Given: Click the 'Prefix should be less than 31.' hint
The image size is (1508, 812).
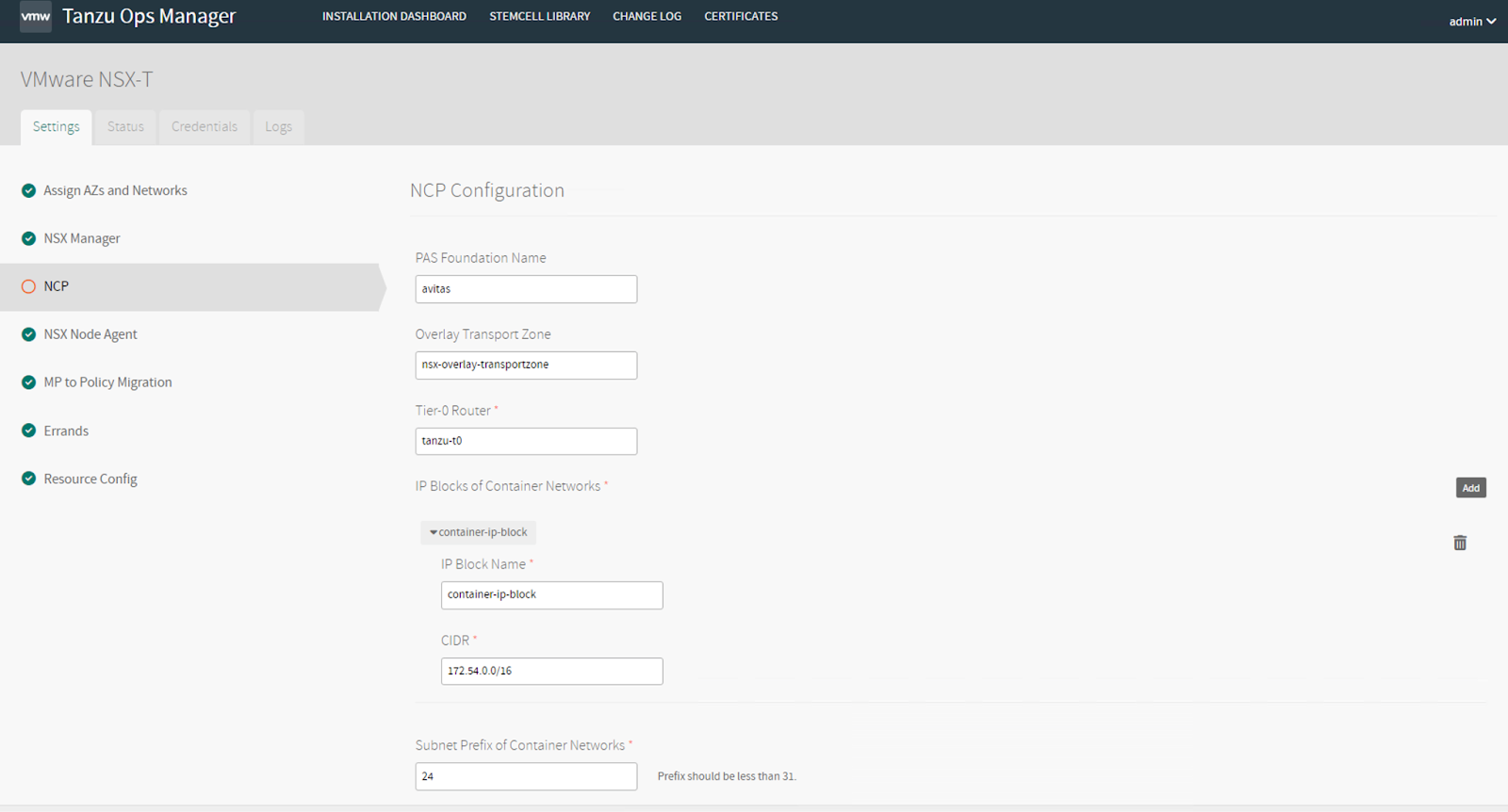Looking at the screenshot, I should (x=727, y=776).
